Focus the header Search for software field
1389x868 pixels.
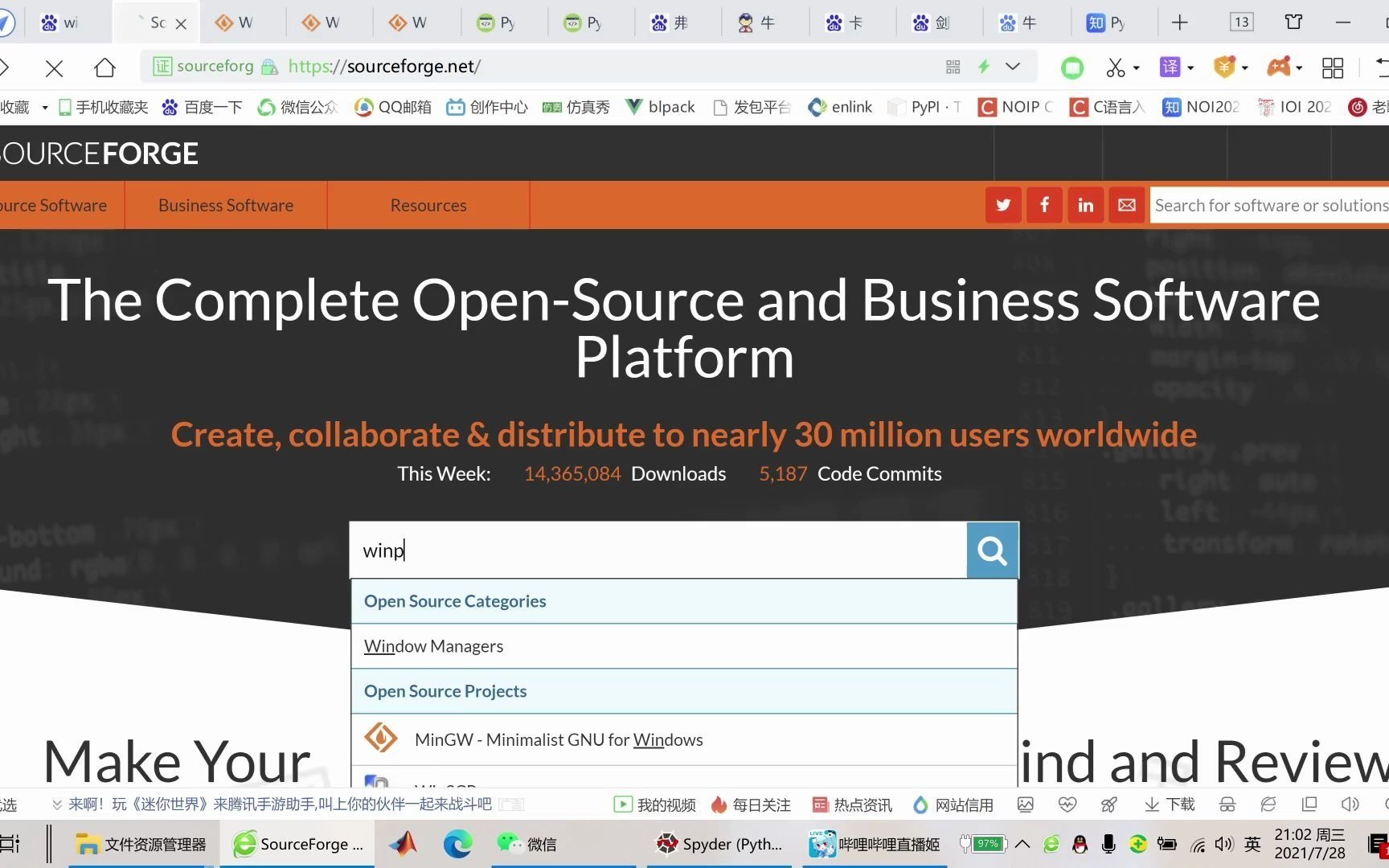coord(1270,205)
